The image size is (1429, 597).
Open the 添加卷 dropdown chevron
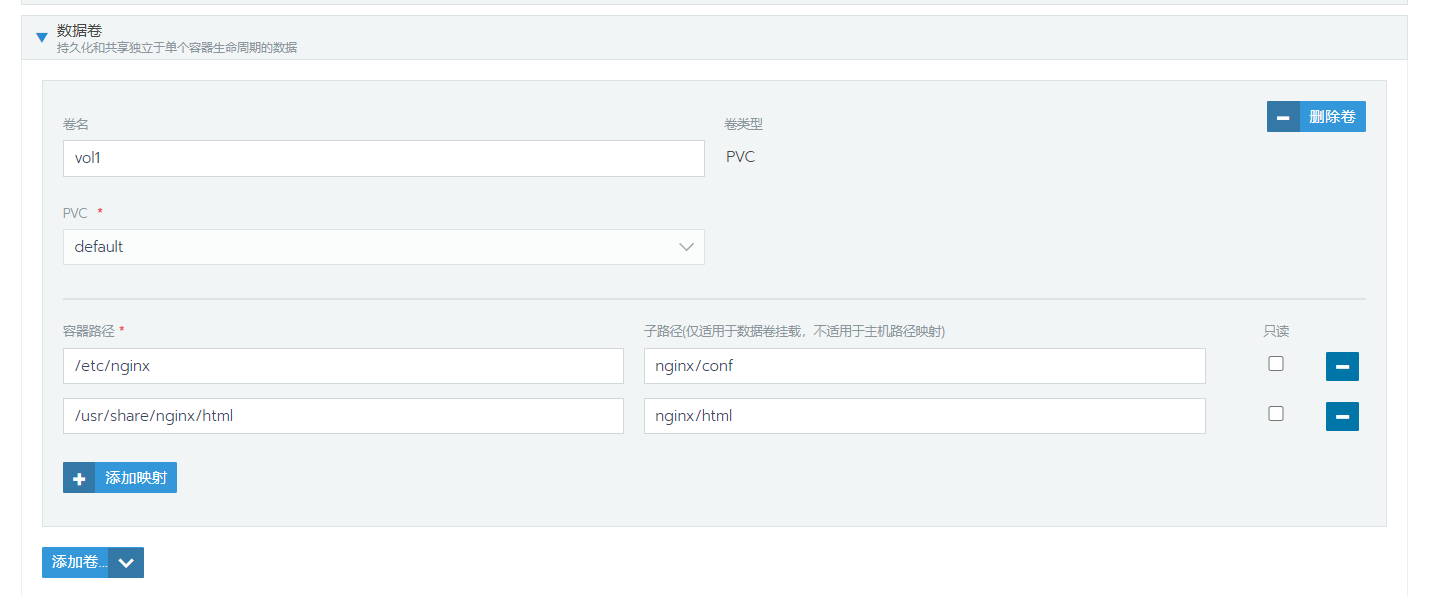pos(126,562)
